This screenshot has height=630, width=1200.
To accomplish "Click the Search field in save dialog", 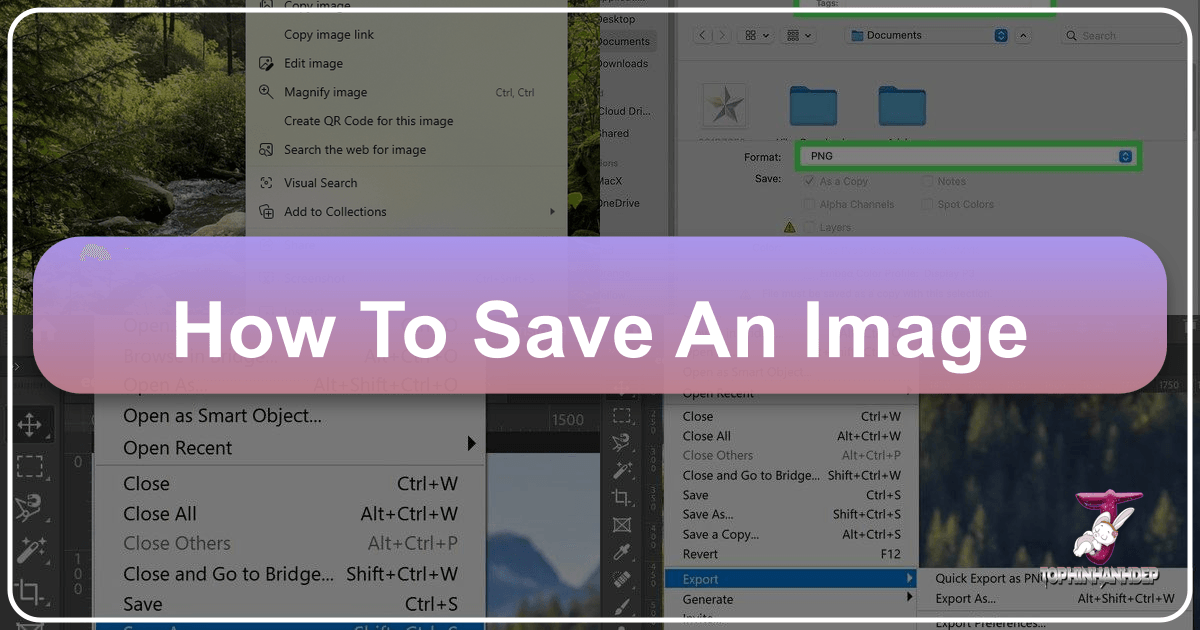I will [x=1120, y=36].
